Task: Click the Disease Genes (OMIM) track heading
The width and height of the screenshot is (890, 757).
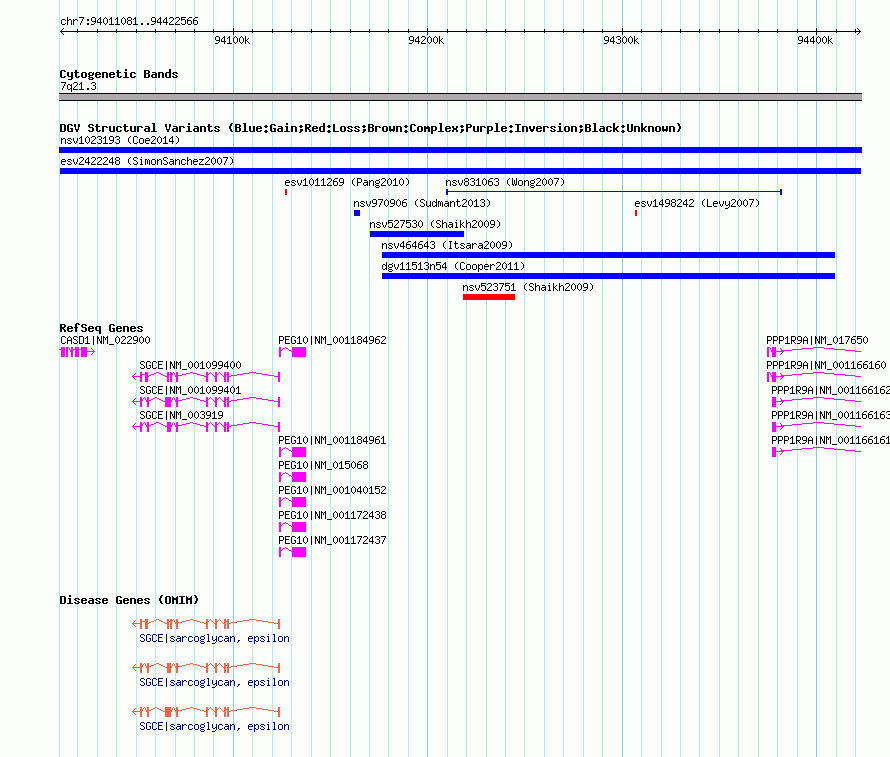Action: click(129, 600)
